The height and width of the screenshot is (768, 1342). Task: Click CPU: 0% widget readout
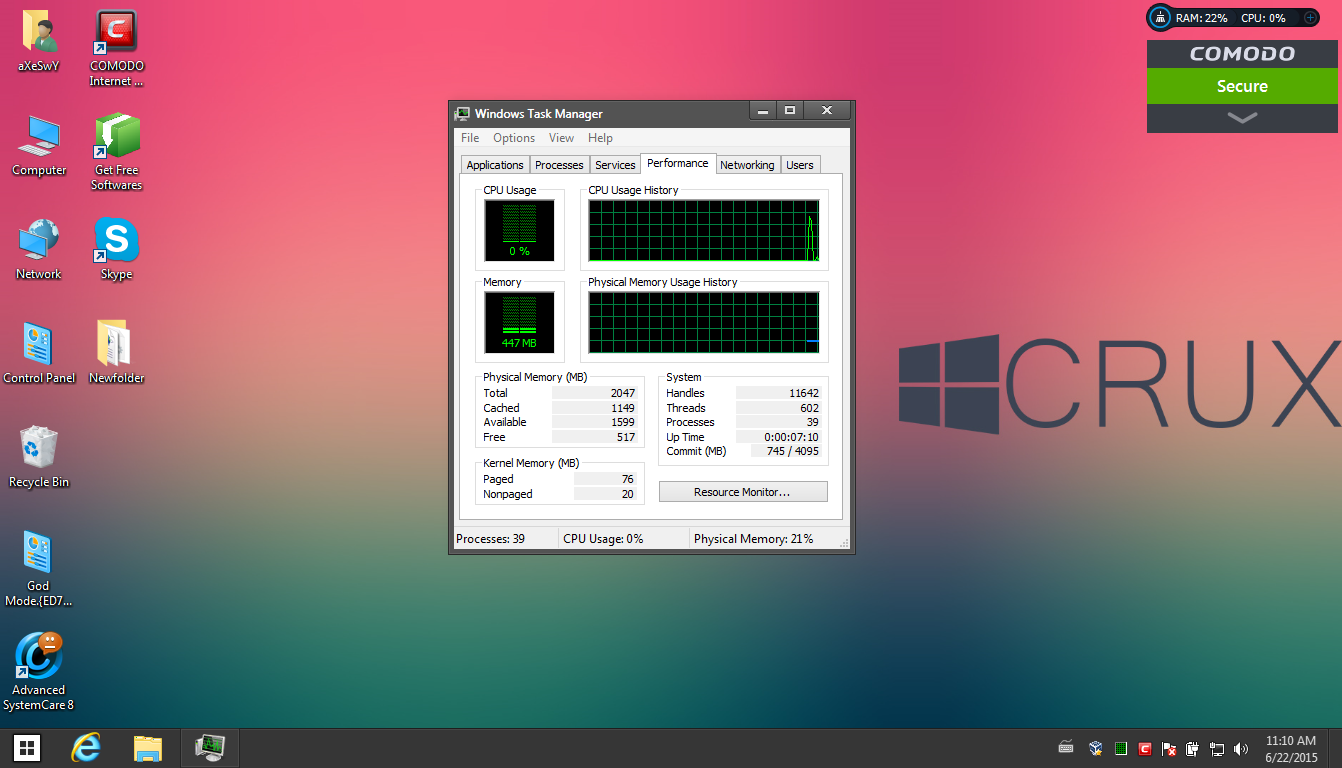click(1263, 18)
